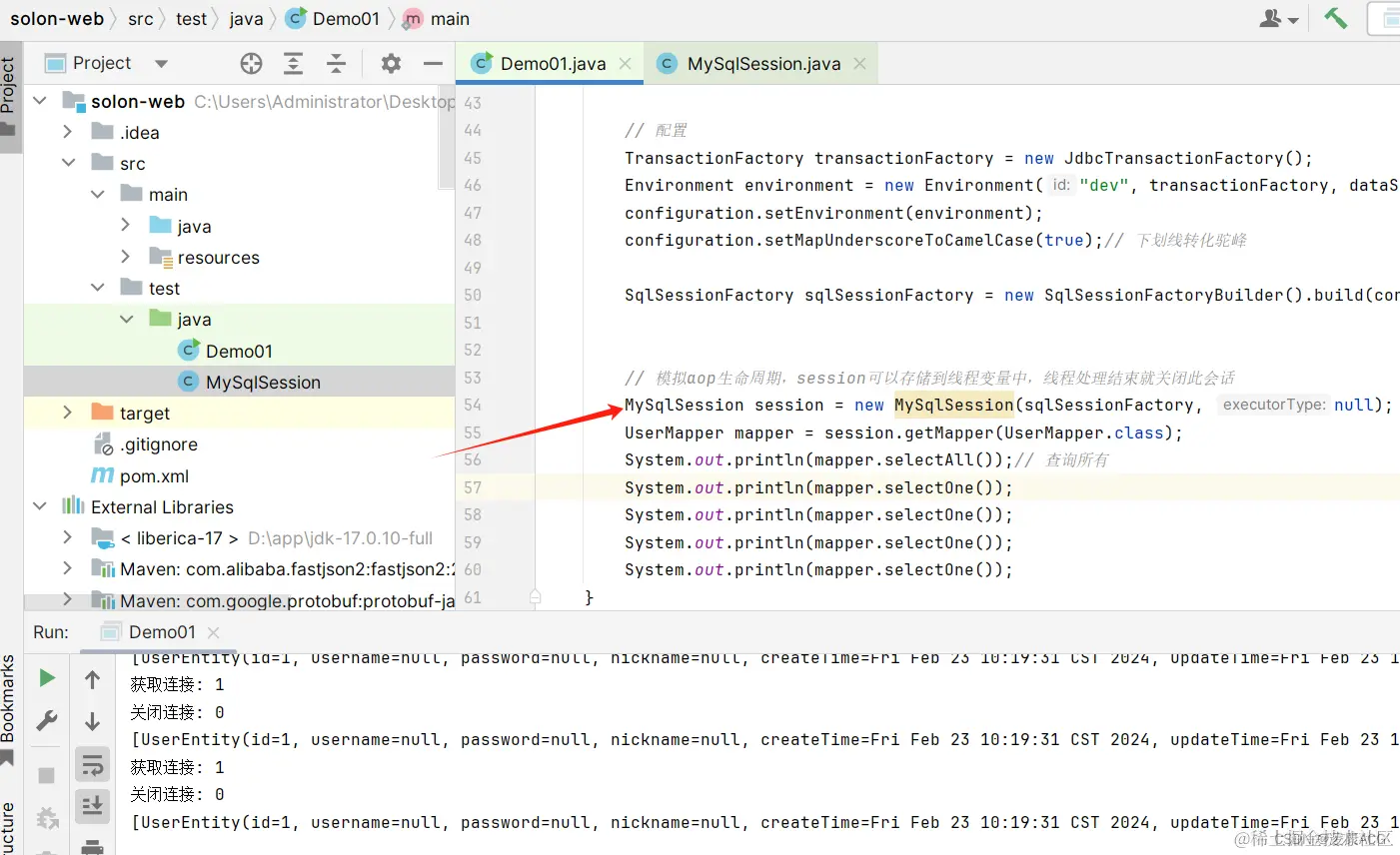Expand the .idea folder
This screenshot has height=855, width=1400.
[x=67, y=132]
